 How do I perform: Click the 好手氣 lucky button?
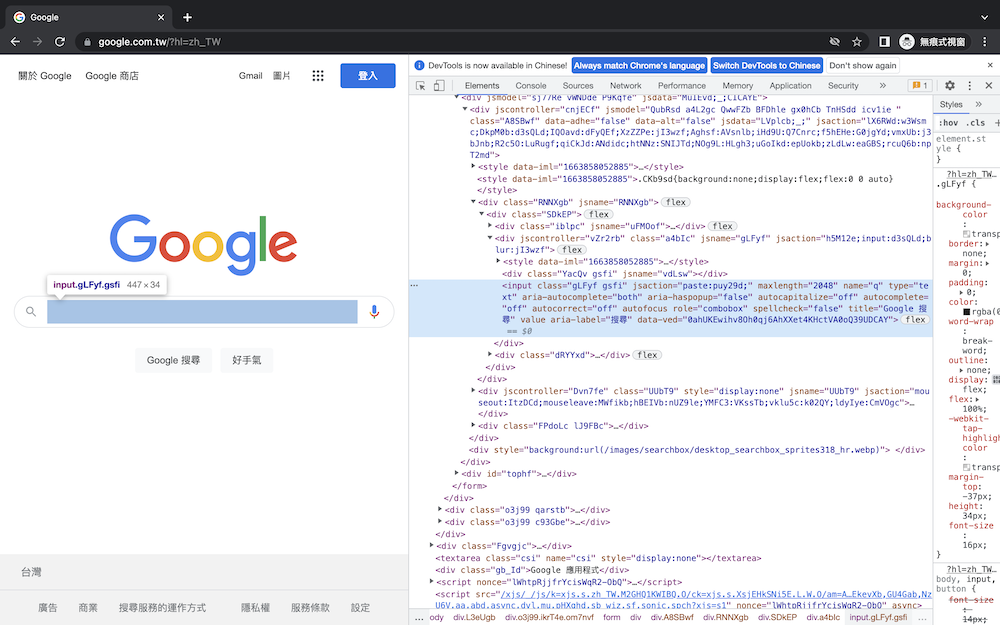tap(246, 360)
